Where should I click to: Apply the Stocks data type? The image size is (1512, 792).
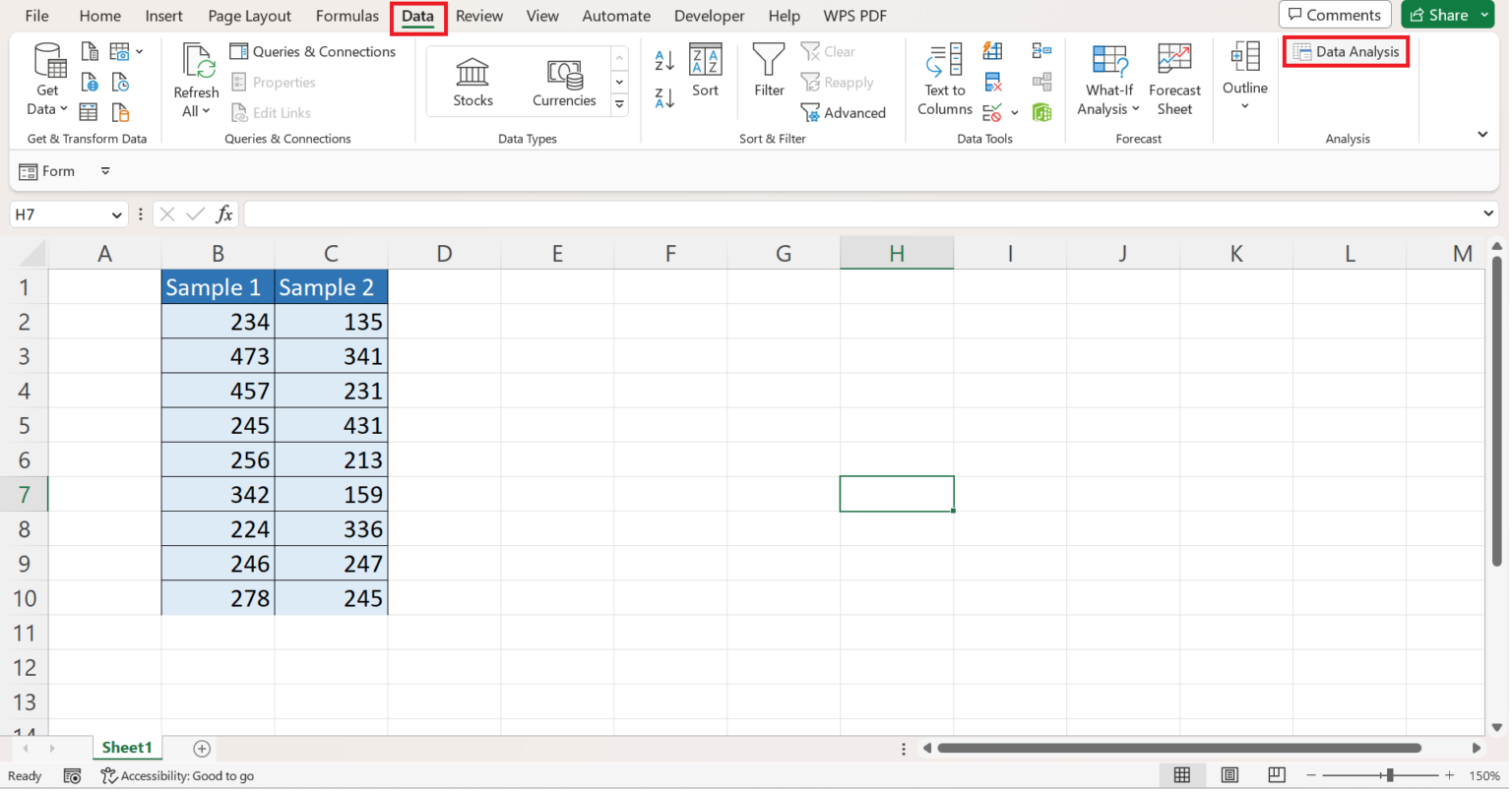pyautogui.click(x=472, y=79)
